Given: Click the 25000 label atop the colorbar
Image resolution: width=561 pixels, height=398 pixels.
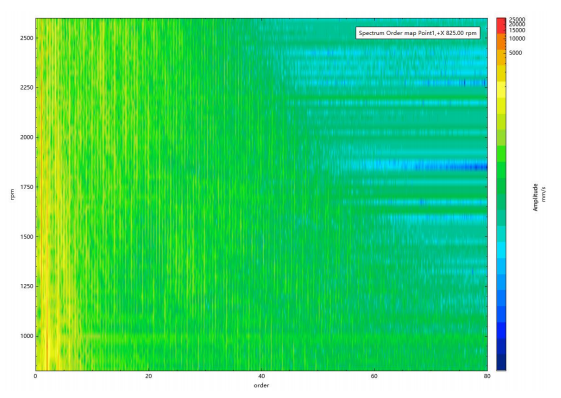Looking at the screenshot, I should [517, 20].
